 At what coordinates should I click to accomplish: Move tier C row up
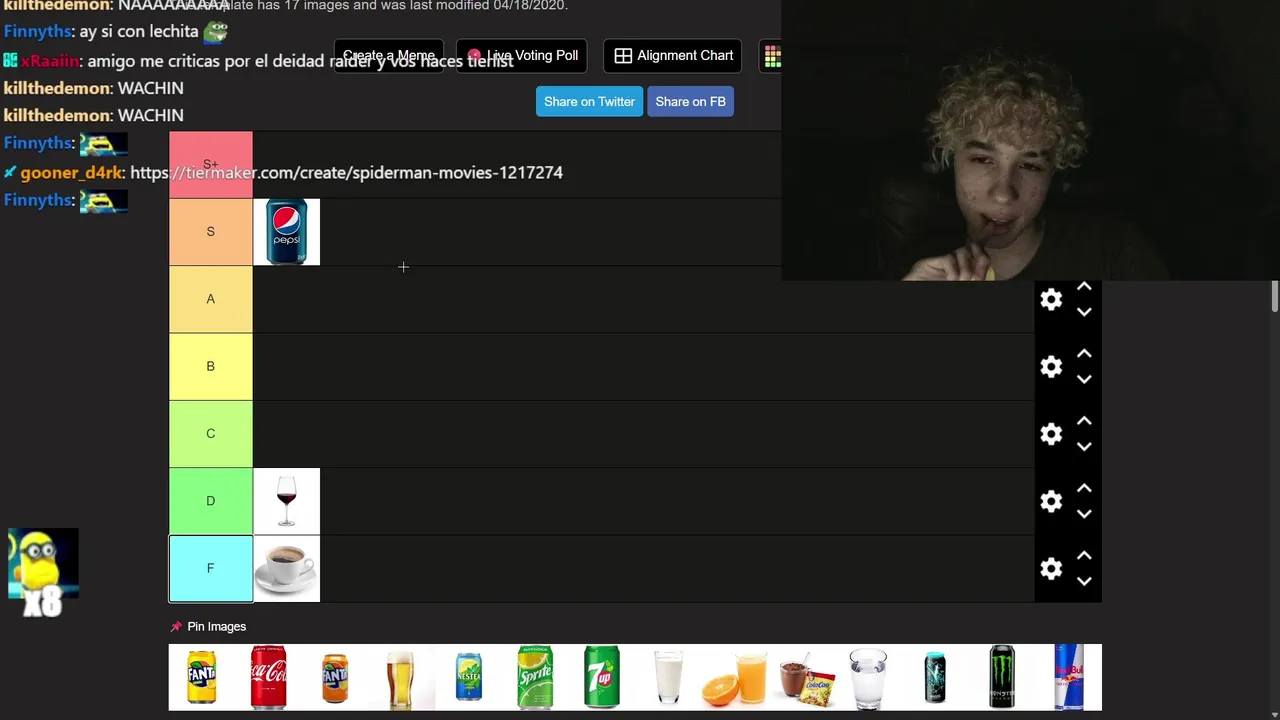(1084, 421)
